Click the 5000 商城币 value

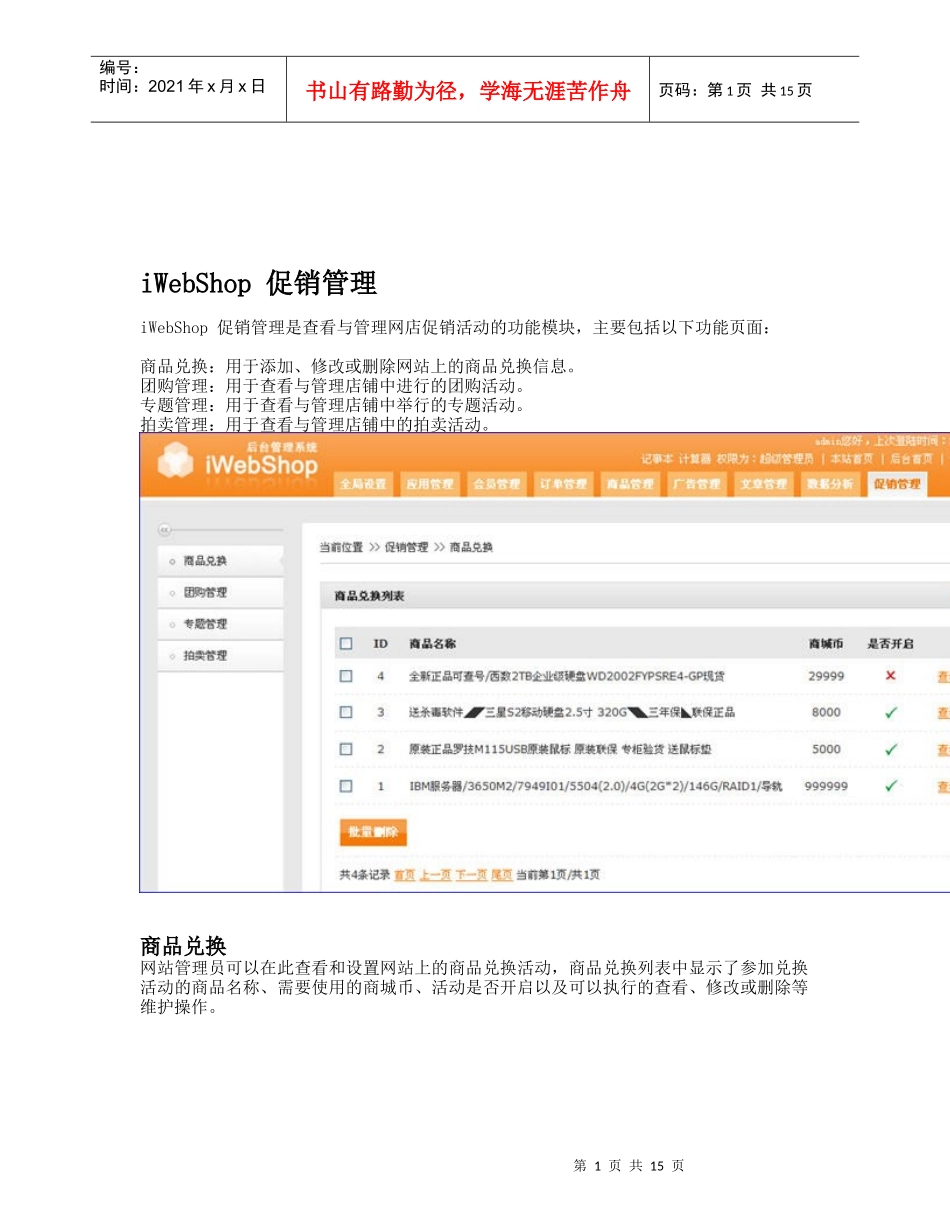[x=826, y=749]
